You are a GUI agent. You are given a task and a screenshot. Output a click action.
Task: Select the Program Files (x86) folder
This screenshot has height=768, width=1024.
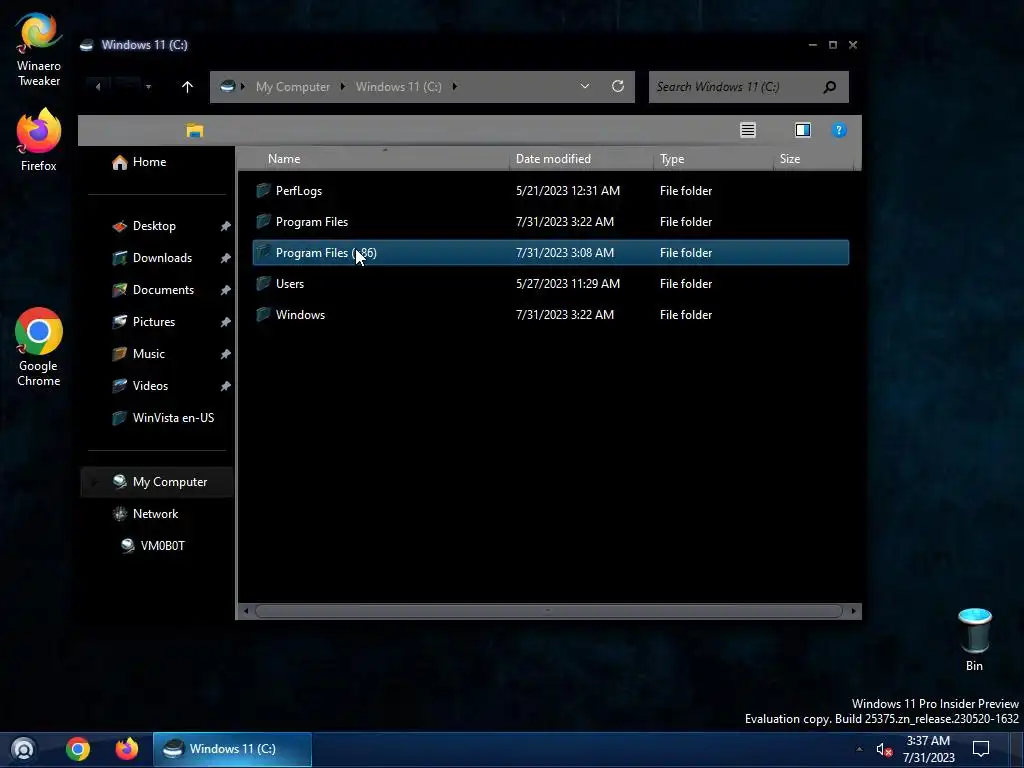click(551, 253)
